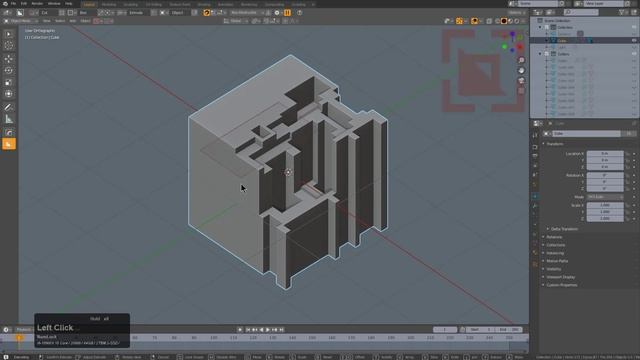Open the File menu
The width and height of the screenshot is (640, 360).
coord(13,4)
